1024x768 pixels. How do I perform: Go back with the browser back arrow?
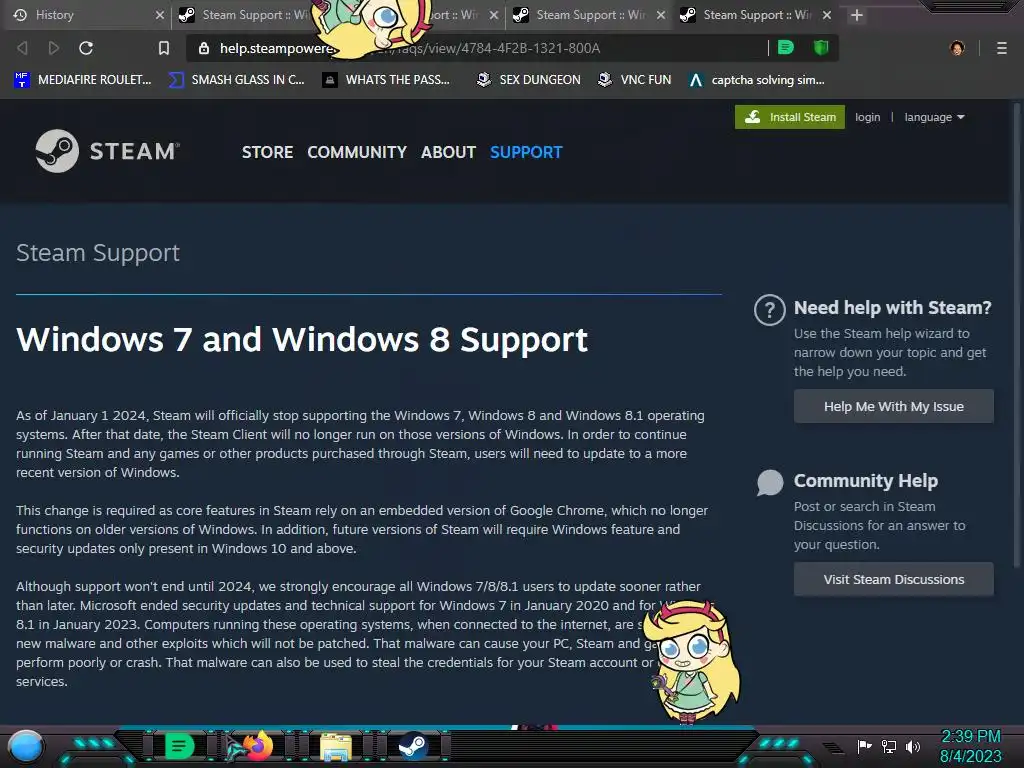pyautogui.click(x=22, y=48)
